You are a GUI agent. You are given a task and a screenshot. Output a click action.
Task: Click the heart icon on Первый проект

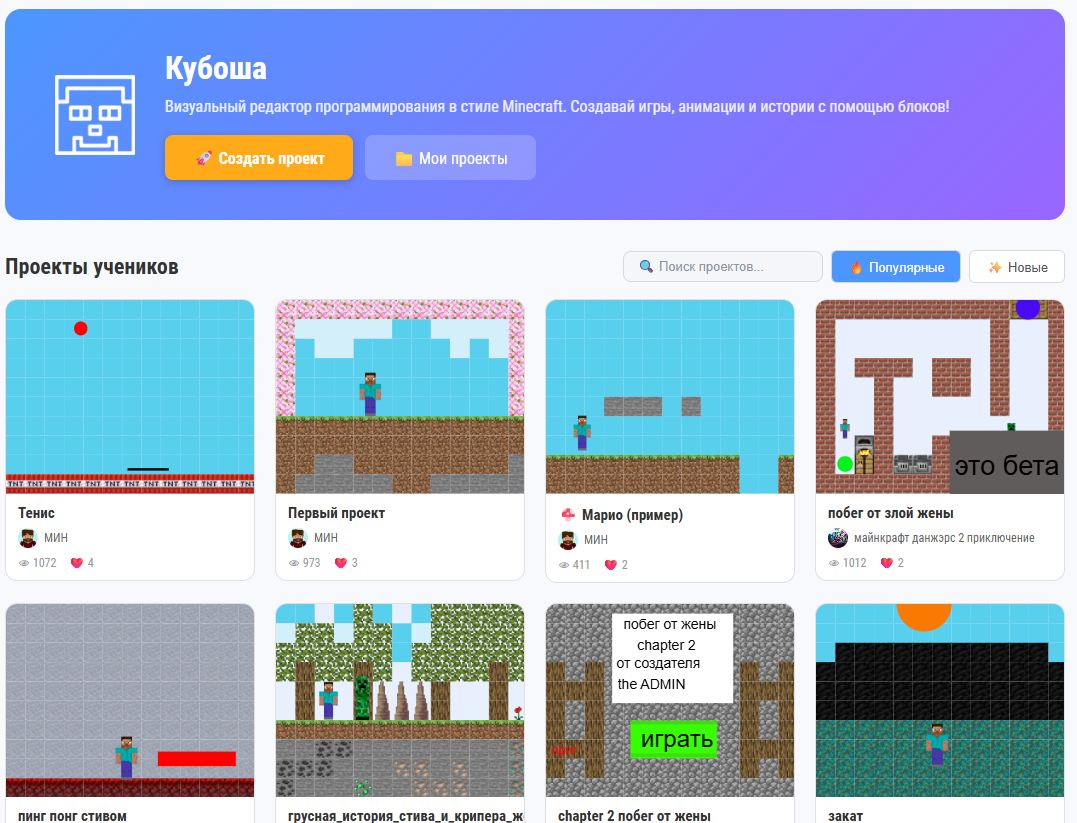coord(340,563)
